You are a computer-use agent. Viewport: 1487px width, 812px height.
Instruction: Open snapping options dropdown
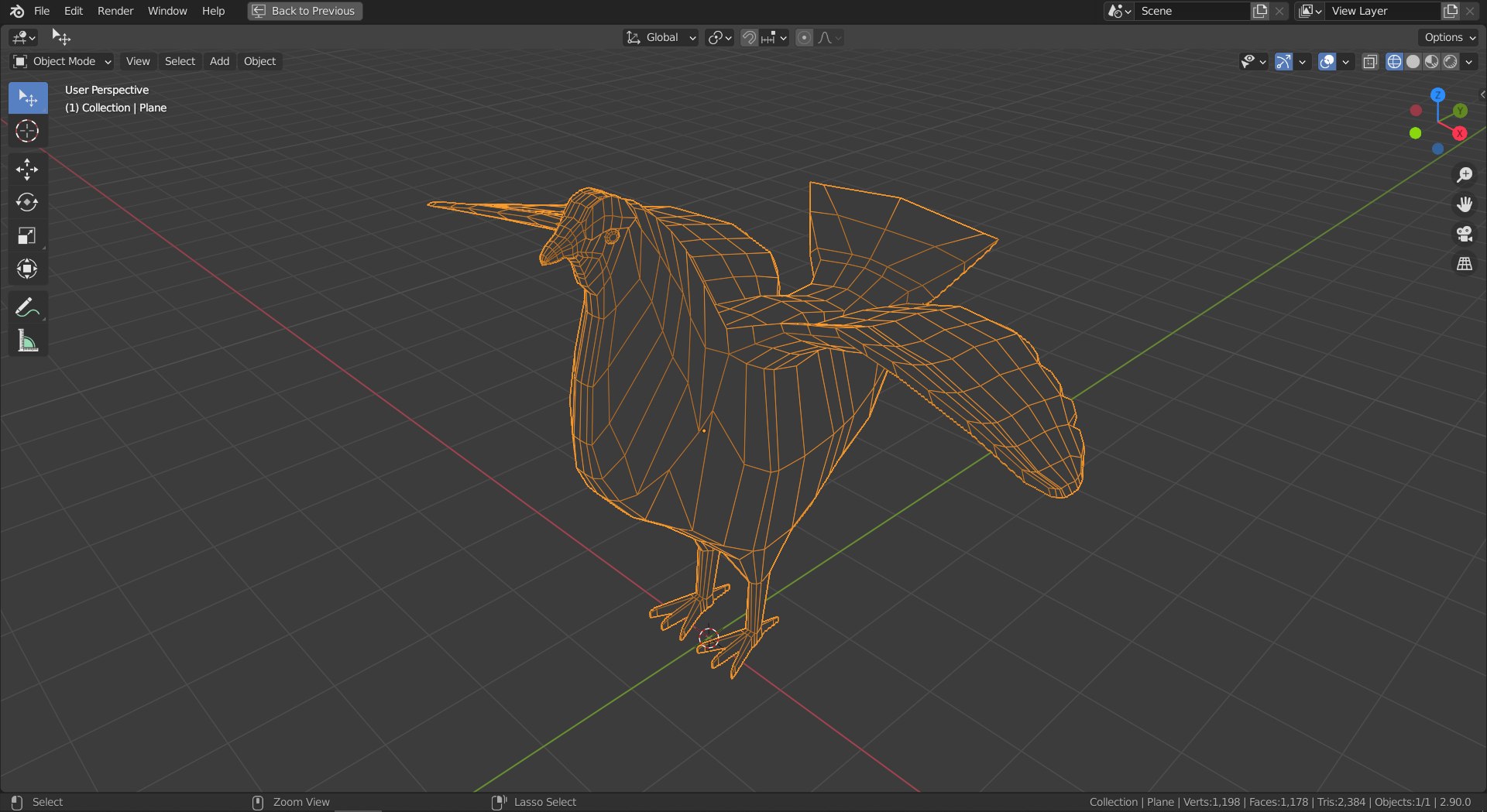pyautogui.click(x=774, y=37)
